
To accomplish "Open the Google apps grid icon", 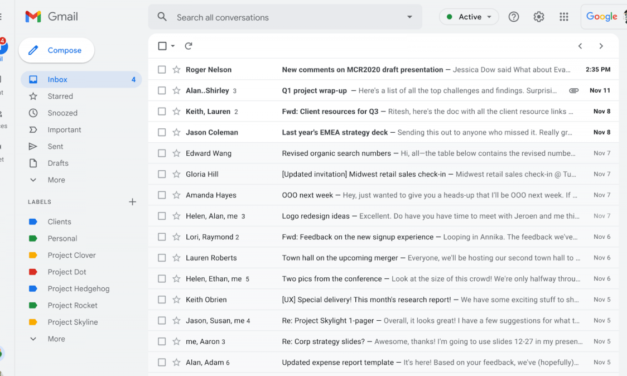I will [564, 17].
